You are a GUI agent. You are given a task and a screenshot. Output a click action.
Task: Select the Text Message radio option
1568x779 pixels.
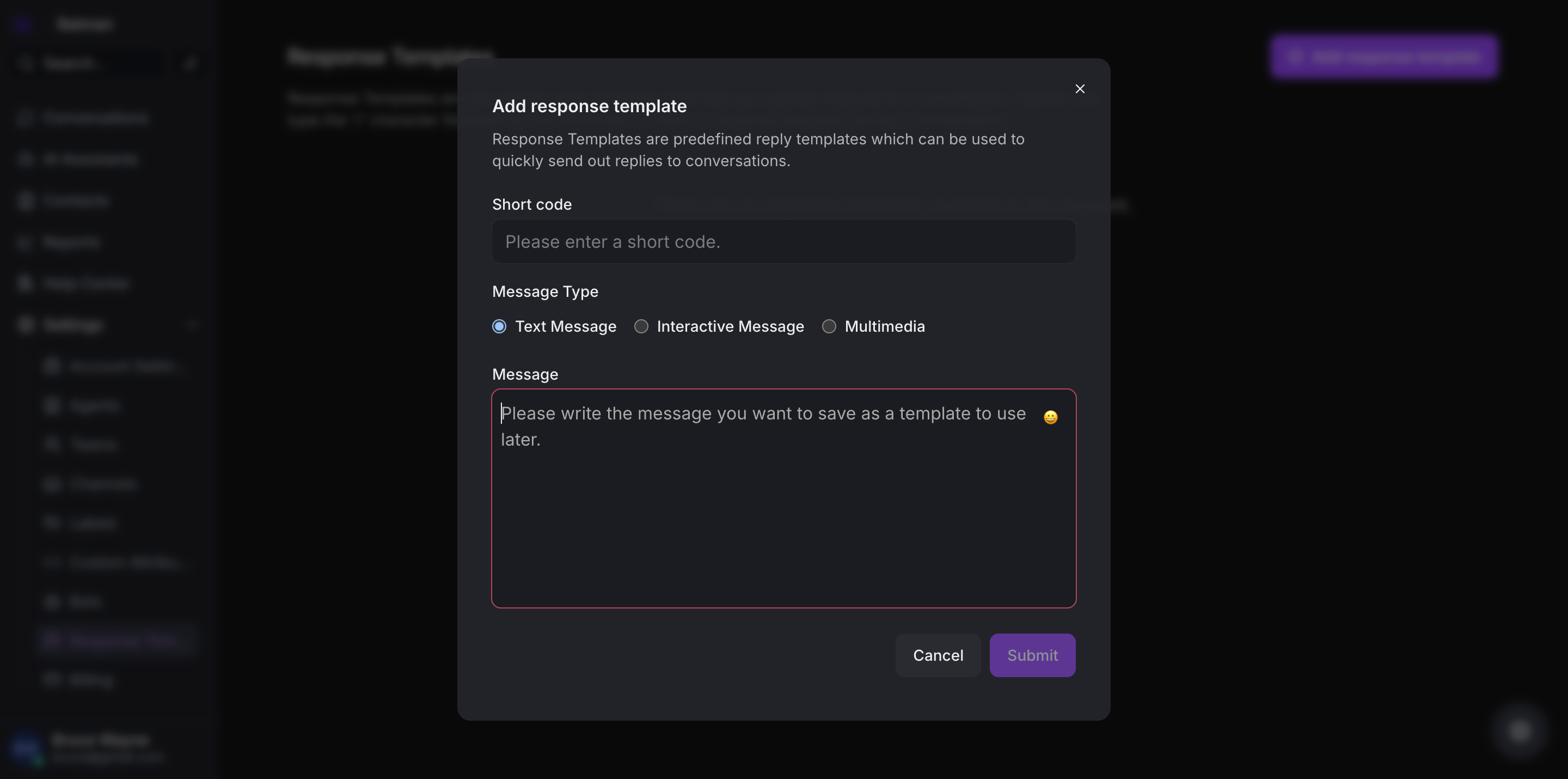tap(499, 326)
